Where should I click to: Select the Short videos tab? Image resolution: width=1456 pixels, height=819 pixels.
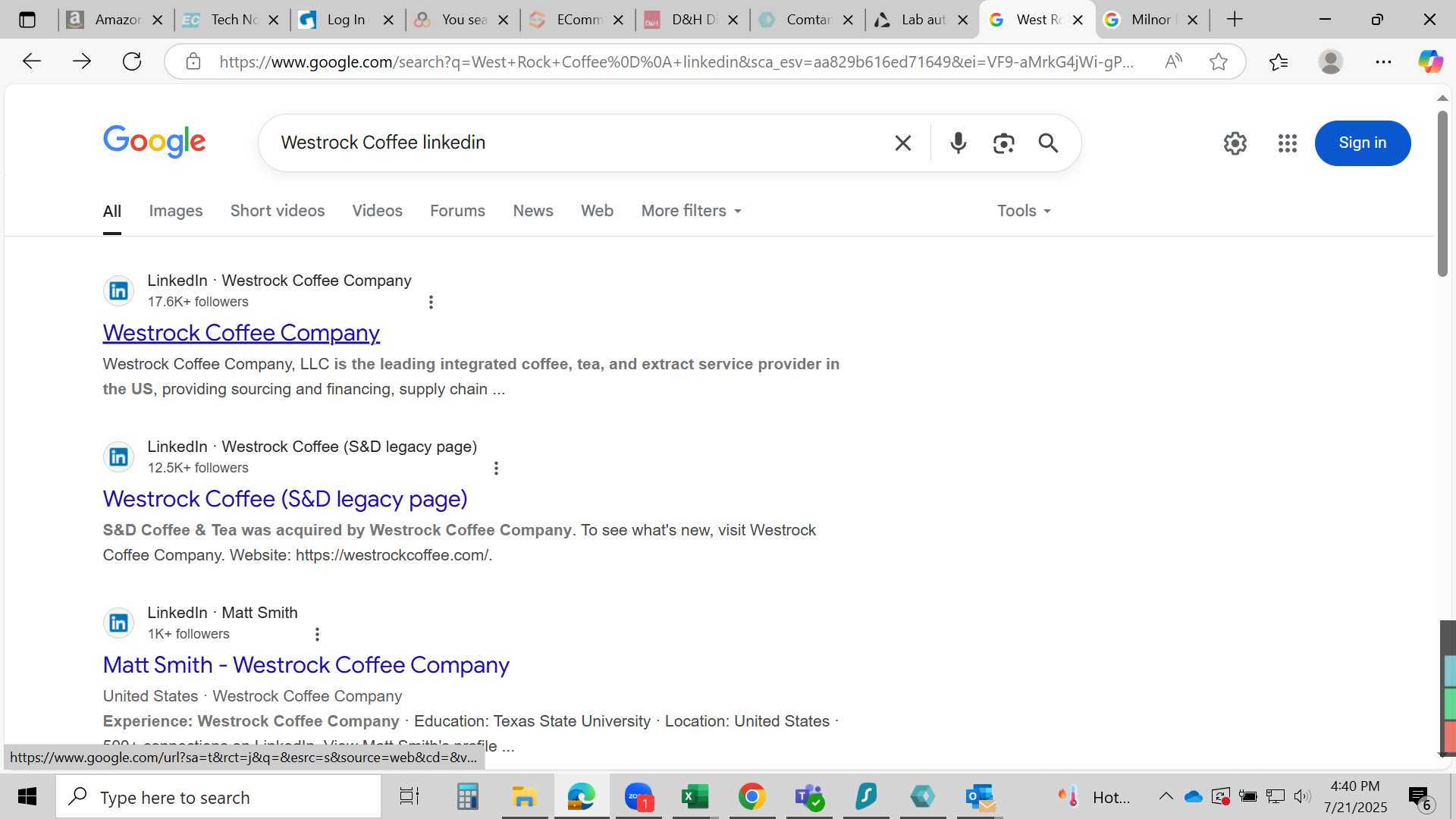click(x=278, y=211)
